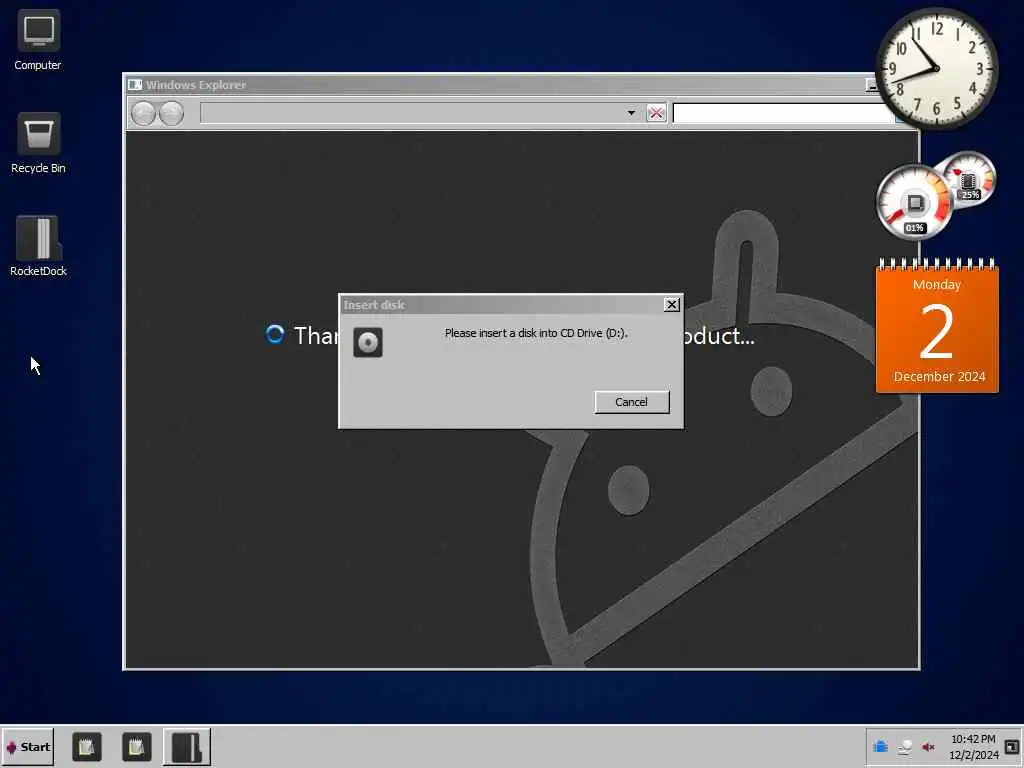This screenshot has height=768, width=1024.
Task: Open the Computer desktop icon
Action: [x=38, y=40]
